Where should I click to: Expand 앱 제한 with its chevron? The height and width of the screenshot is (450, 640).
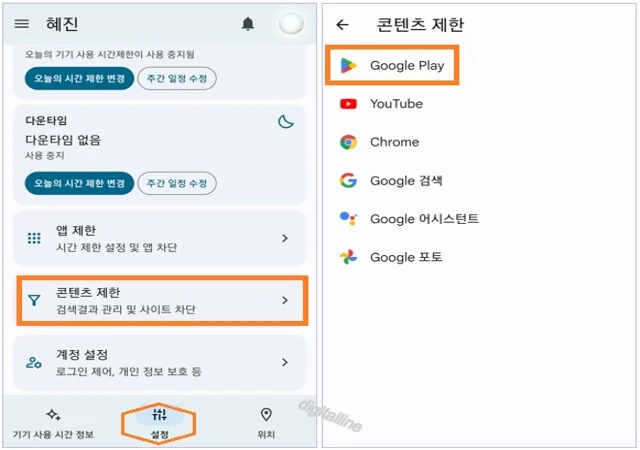285,238
